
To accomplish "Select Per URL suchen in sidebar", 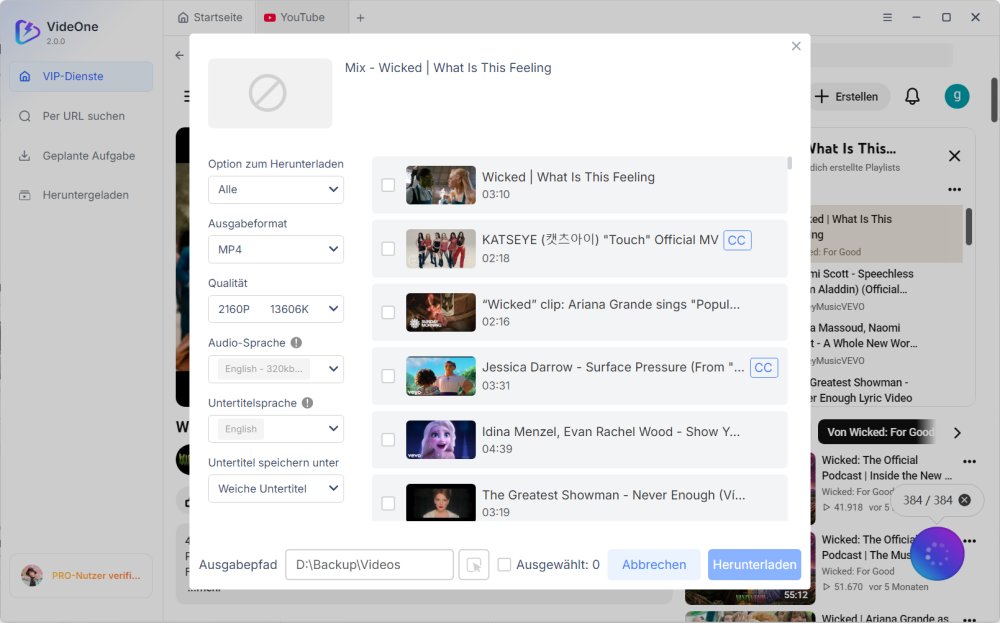I will pos(81,116).
